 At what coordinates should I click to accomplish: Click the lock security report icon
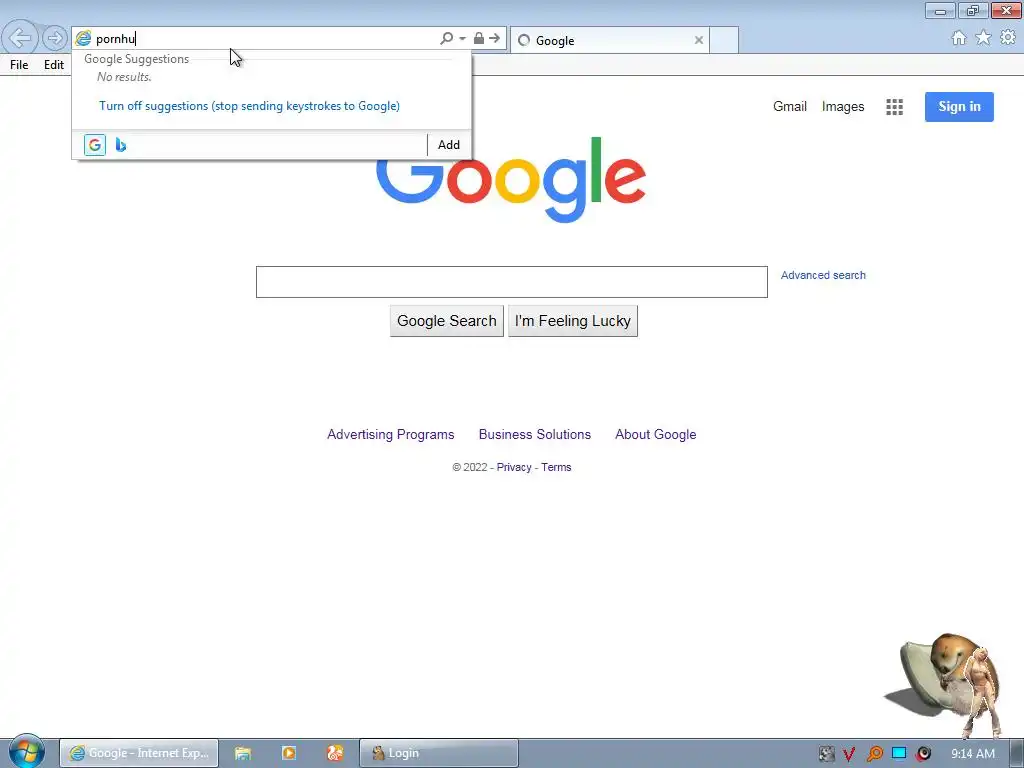pyautogui.click(x=479, y=39)
